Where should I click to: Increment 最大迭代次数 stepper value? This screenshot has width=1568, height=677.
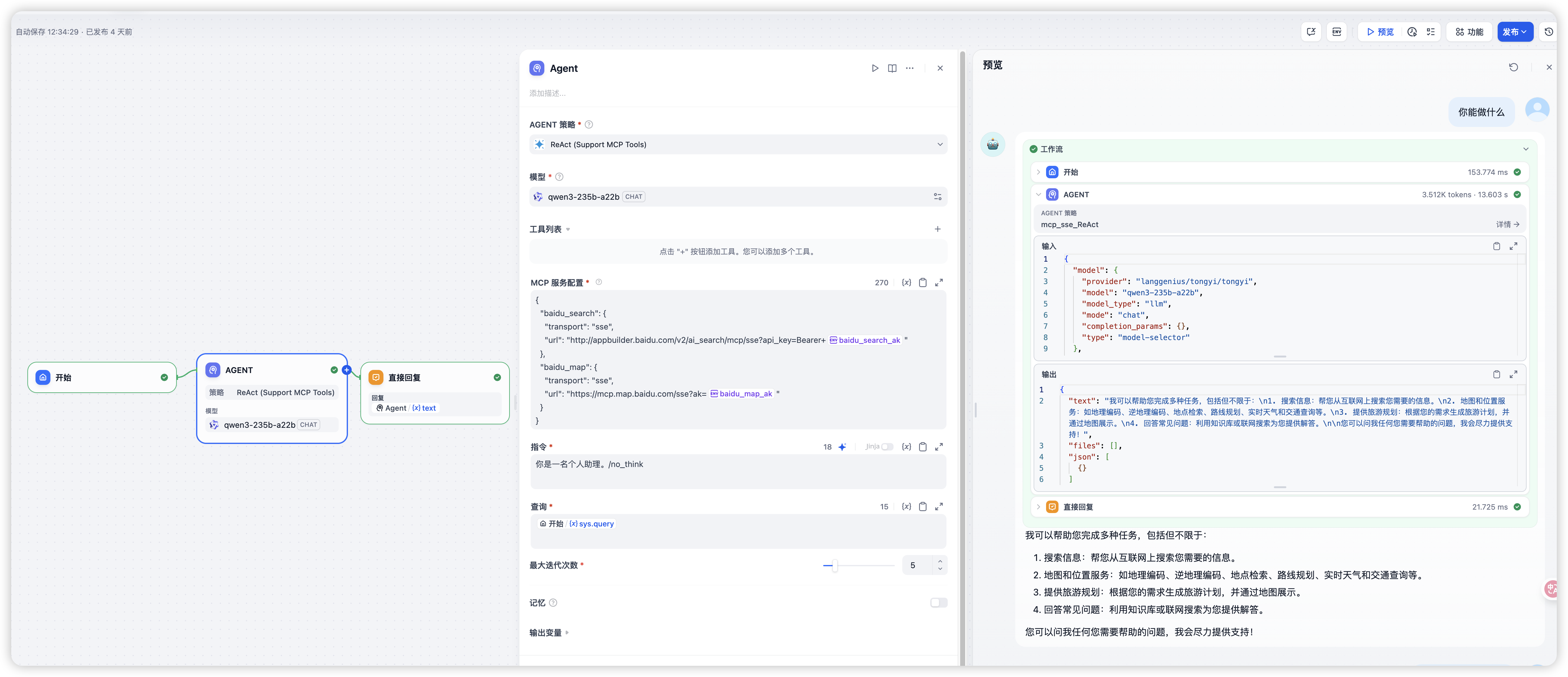point(941,562)
